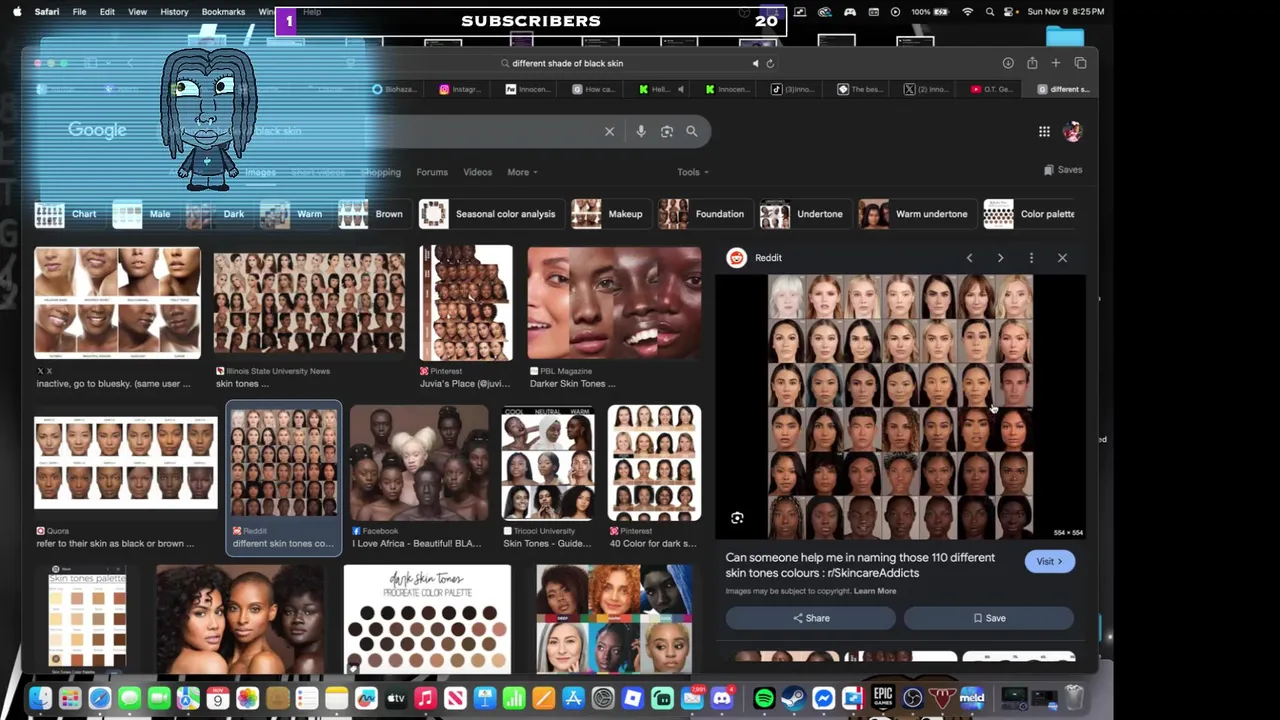The height and width of the screenshot is (720, 1280).
Task: Select the Brown filter chip
Action: [x=372, y=214]
